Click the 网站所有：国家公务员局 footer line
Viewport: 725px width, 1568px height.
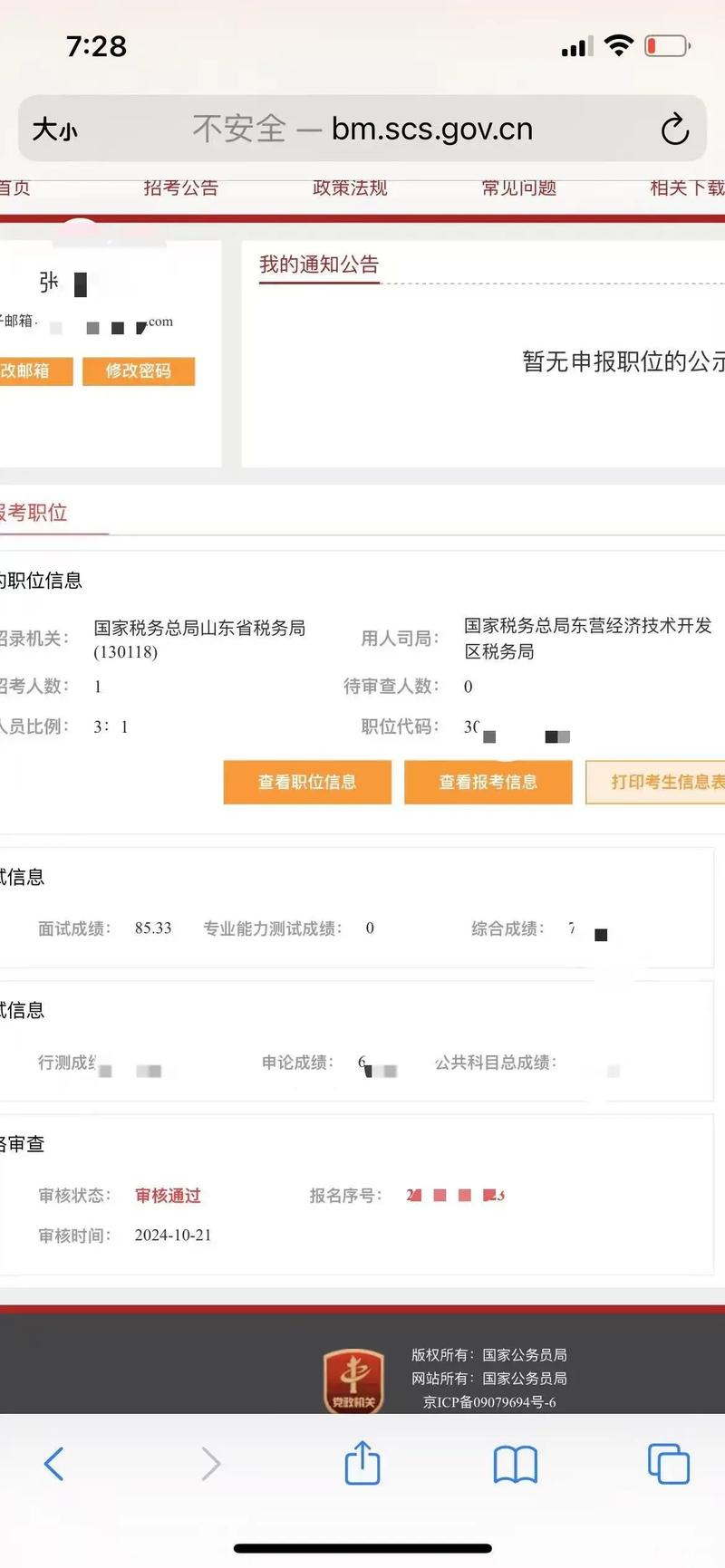click(x=489, y=1379)
